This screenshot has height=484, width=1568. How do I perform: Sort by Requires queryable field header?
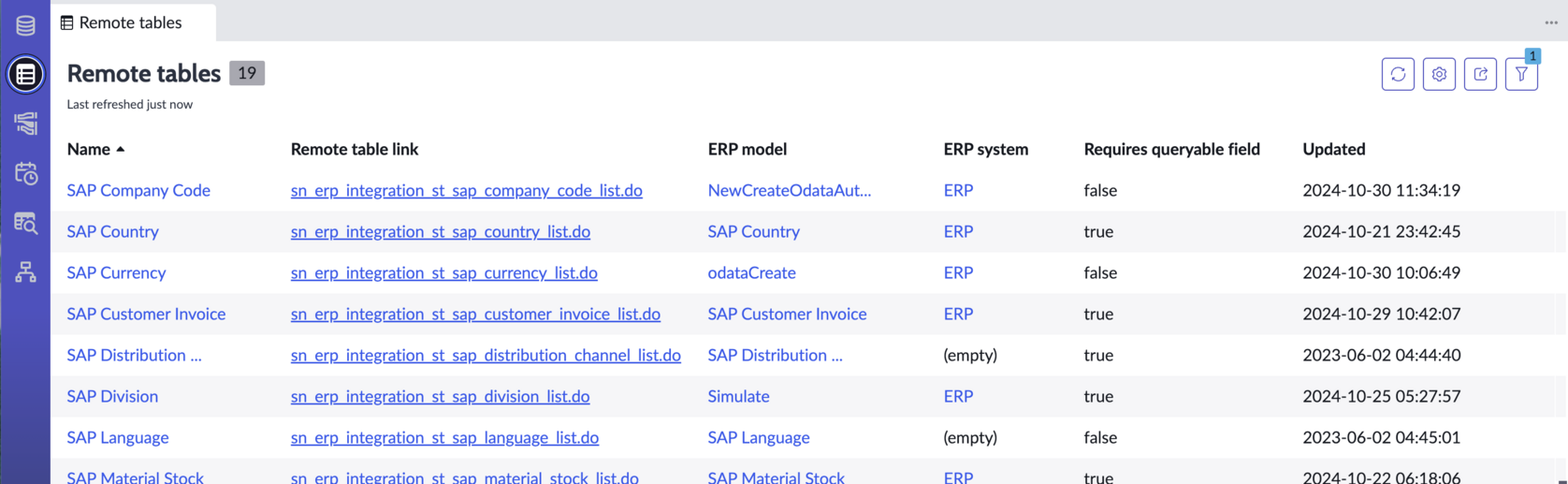pyautogui.click(x=1171, y=149)
